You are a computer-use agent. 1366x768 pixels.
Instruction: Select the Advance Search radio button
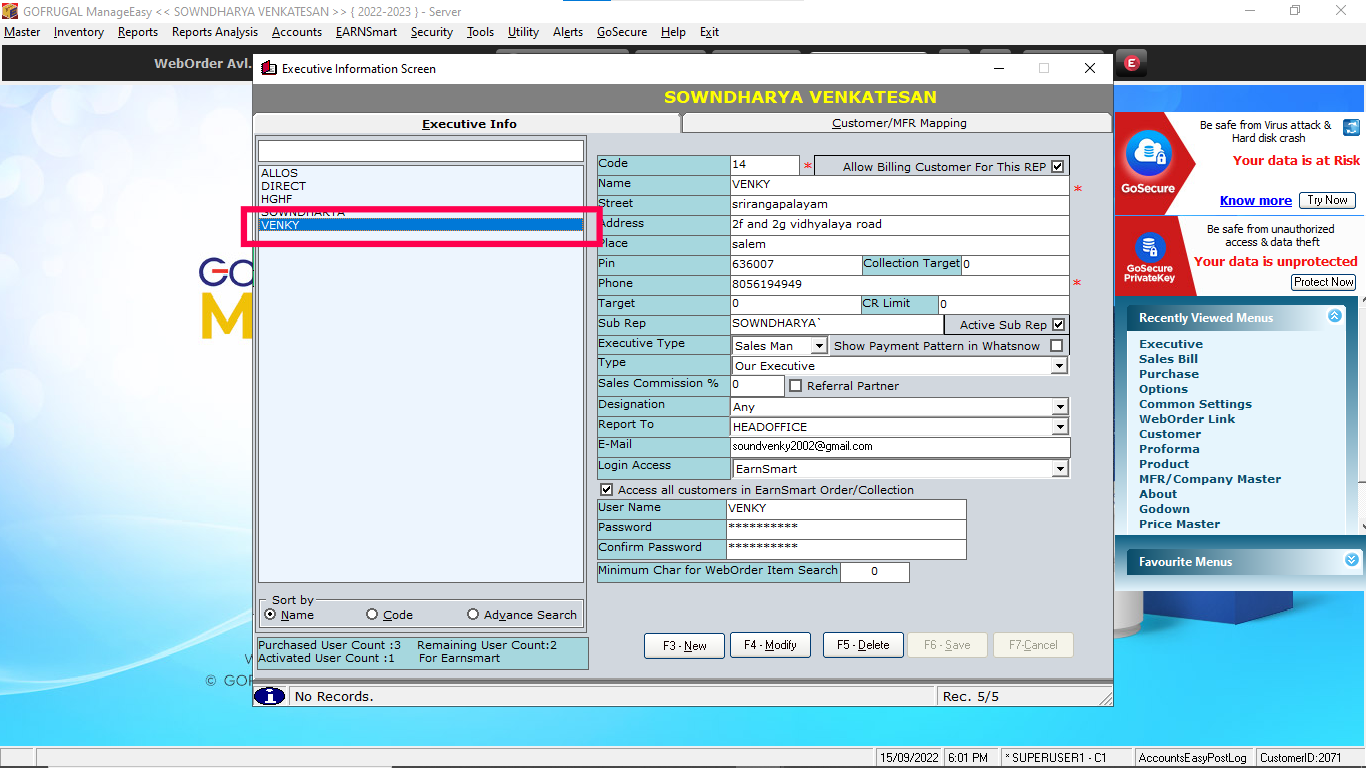point(473,615)
